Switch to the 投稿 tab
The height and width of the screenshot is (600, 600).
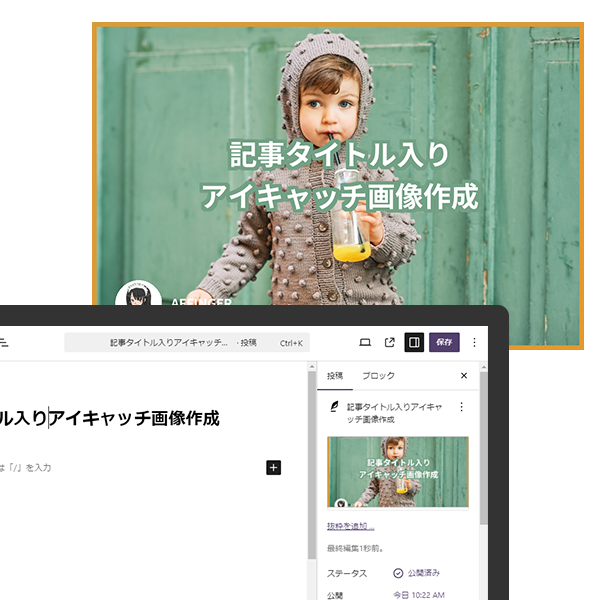335,376
